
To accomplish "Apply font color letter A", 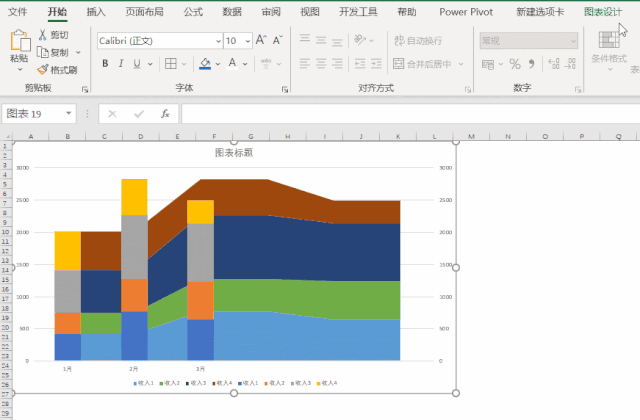I will point(232,63).
